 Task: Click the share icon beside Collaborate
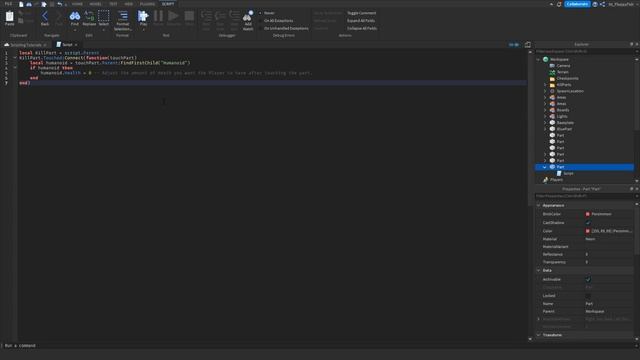coord(602,4)
